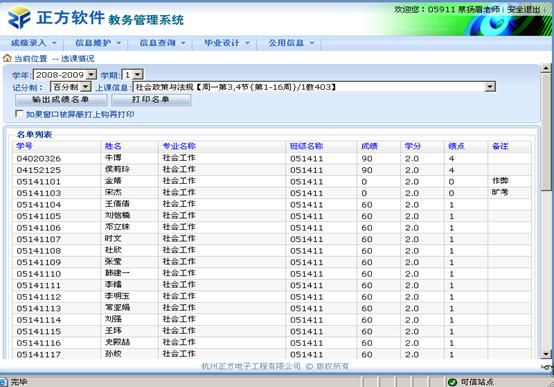The height and width of the screenshot is (387, 554).
Task: Select student ID 05141115
Action: tap(39, 332)
